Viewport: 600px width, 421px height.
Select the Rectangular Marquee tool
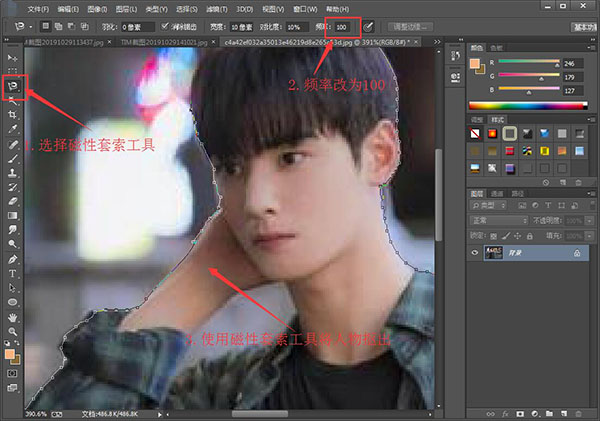coord(12,71)
